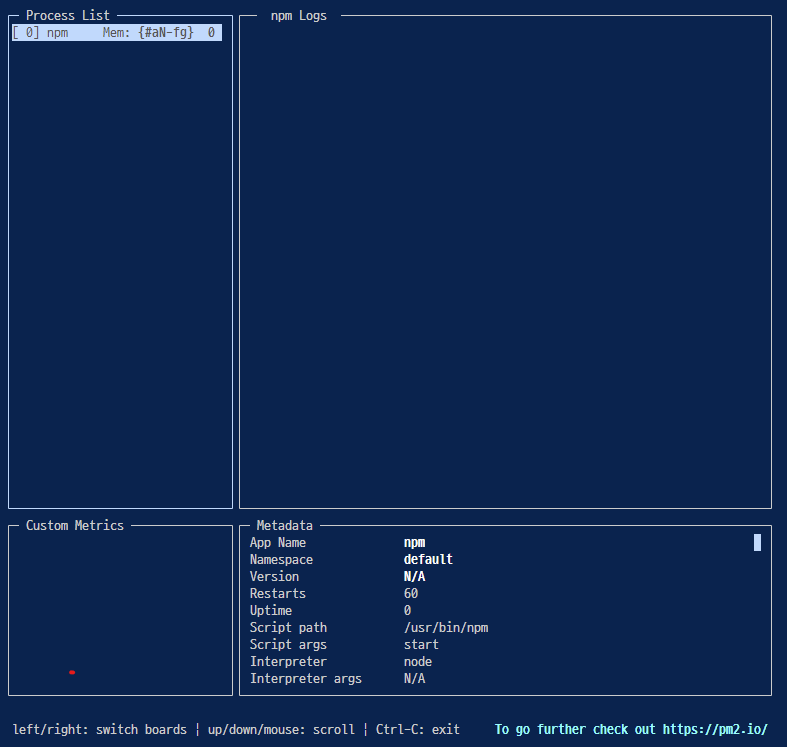The width and height of the screenshot is (787, 747).
Task: Click the 'default' namespace value
Action: click(x=428, y=559)
